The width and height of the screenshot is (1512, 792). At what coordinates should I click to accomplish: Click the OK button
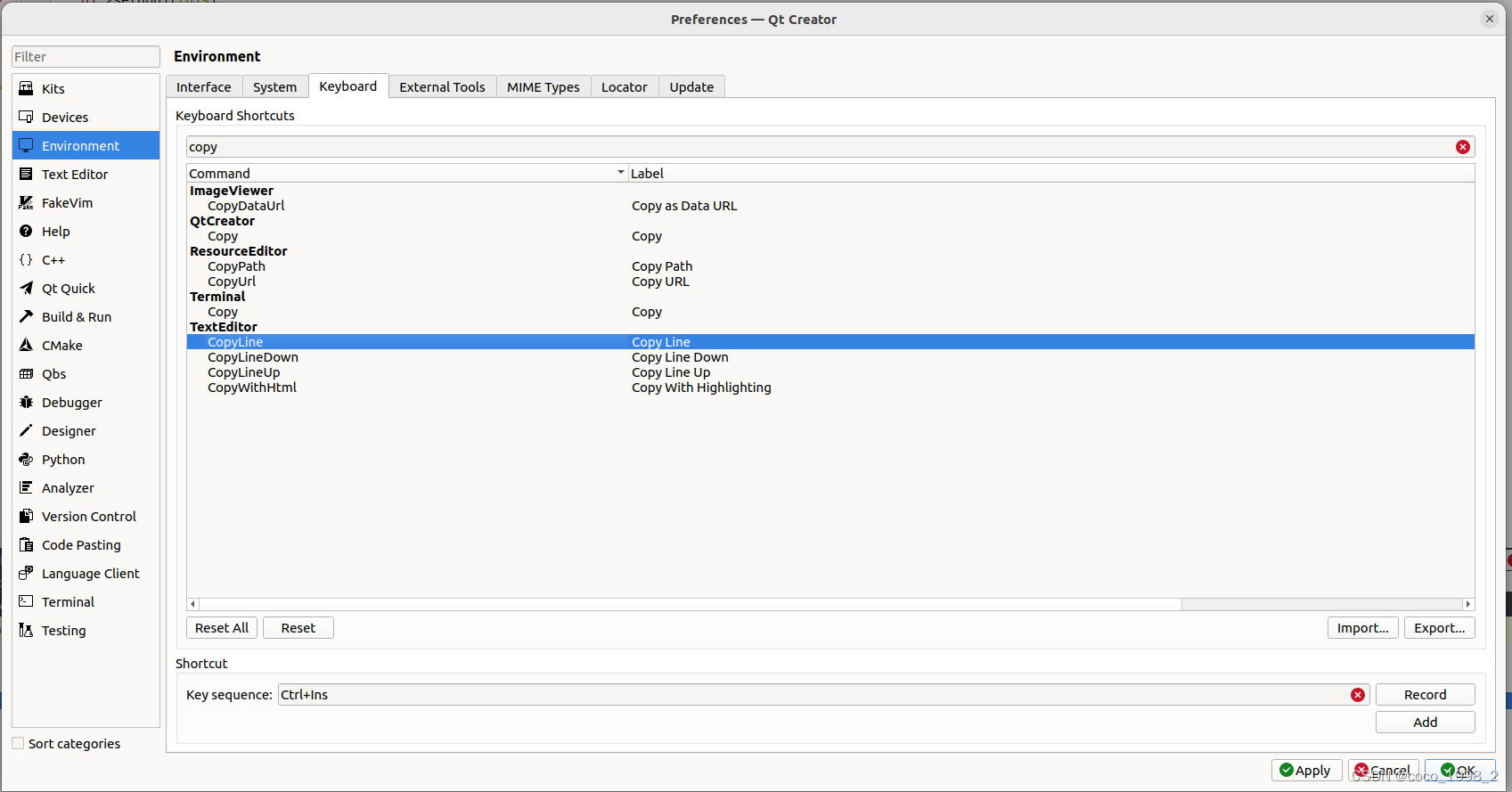point(1460,771)
